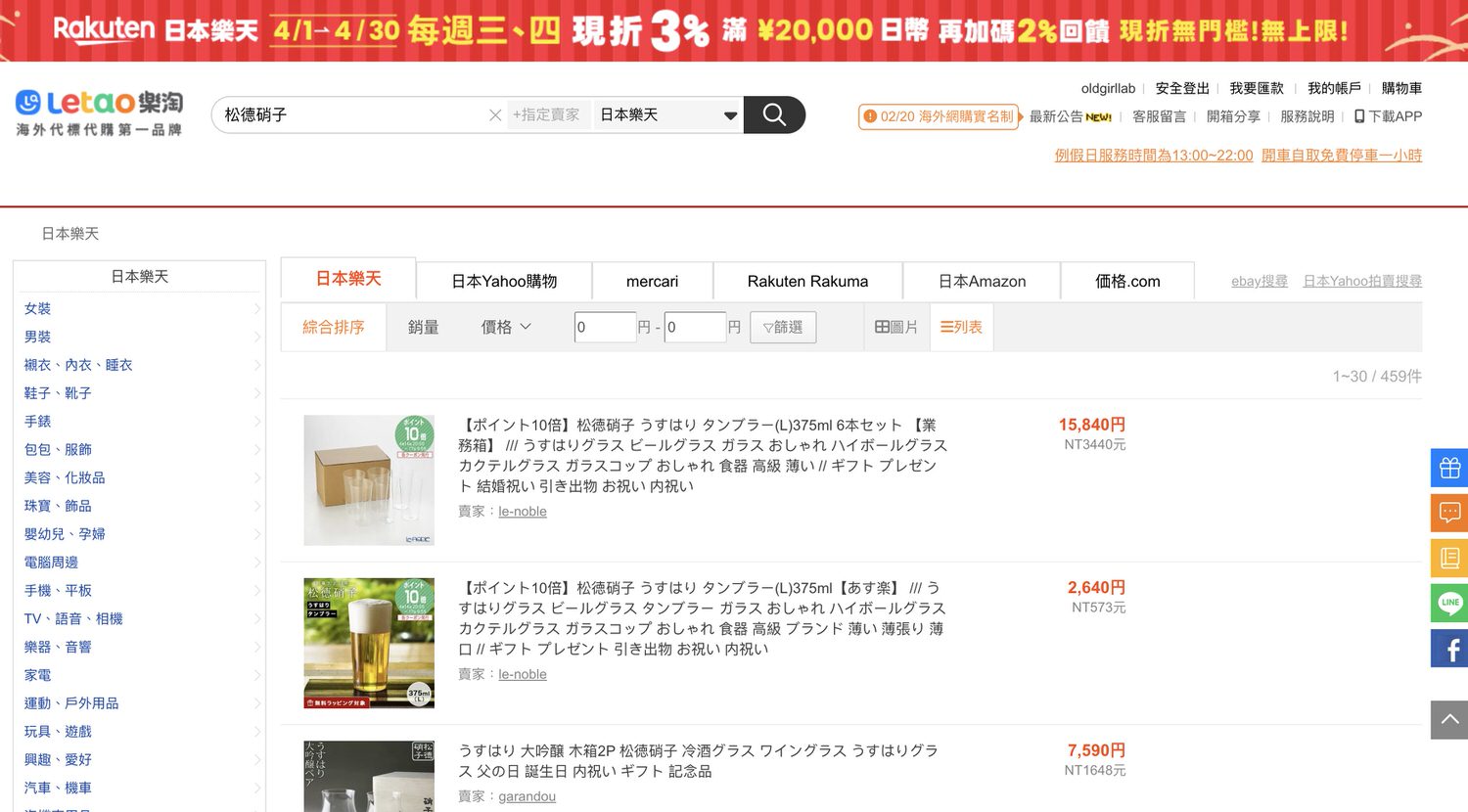Switch to Rakuten Rakuma tab
The width and height of the screenshot is (1468, 812).
(x=807, y=281)
